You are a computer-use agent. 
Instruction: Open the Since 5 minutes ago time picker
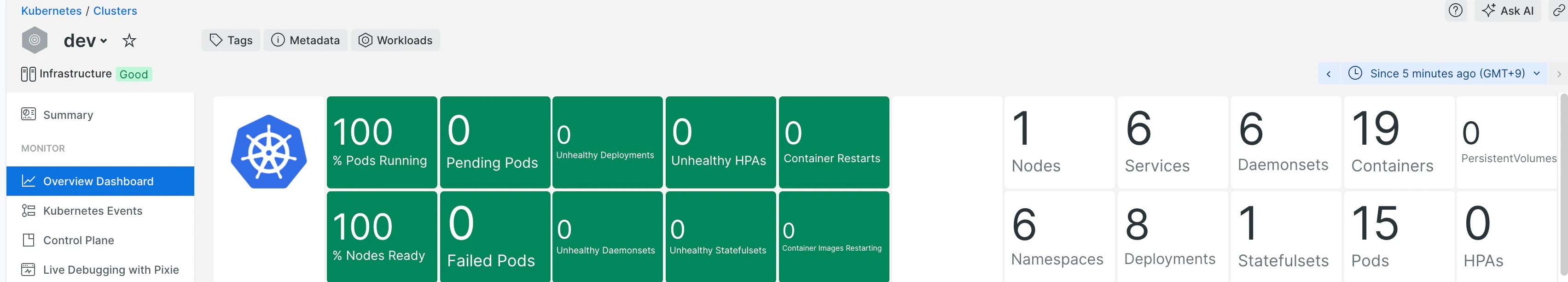coord(1444,74)
